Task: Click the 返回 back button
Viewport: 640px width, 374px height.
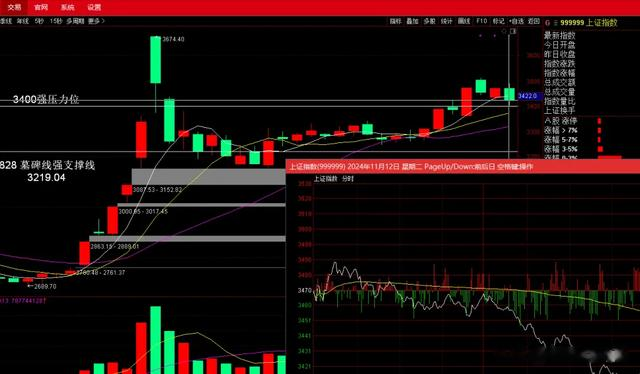Action: point(533,21)
